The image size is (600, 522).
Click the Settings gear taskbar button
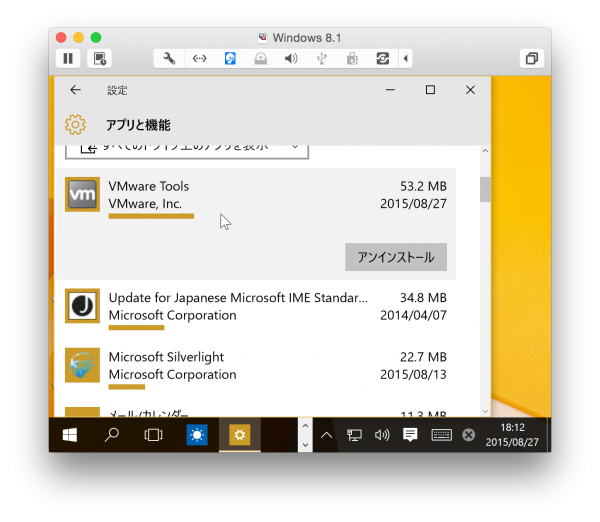[240, 435]
